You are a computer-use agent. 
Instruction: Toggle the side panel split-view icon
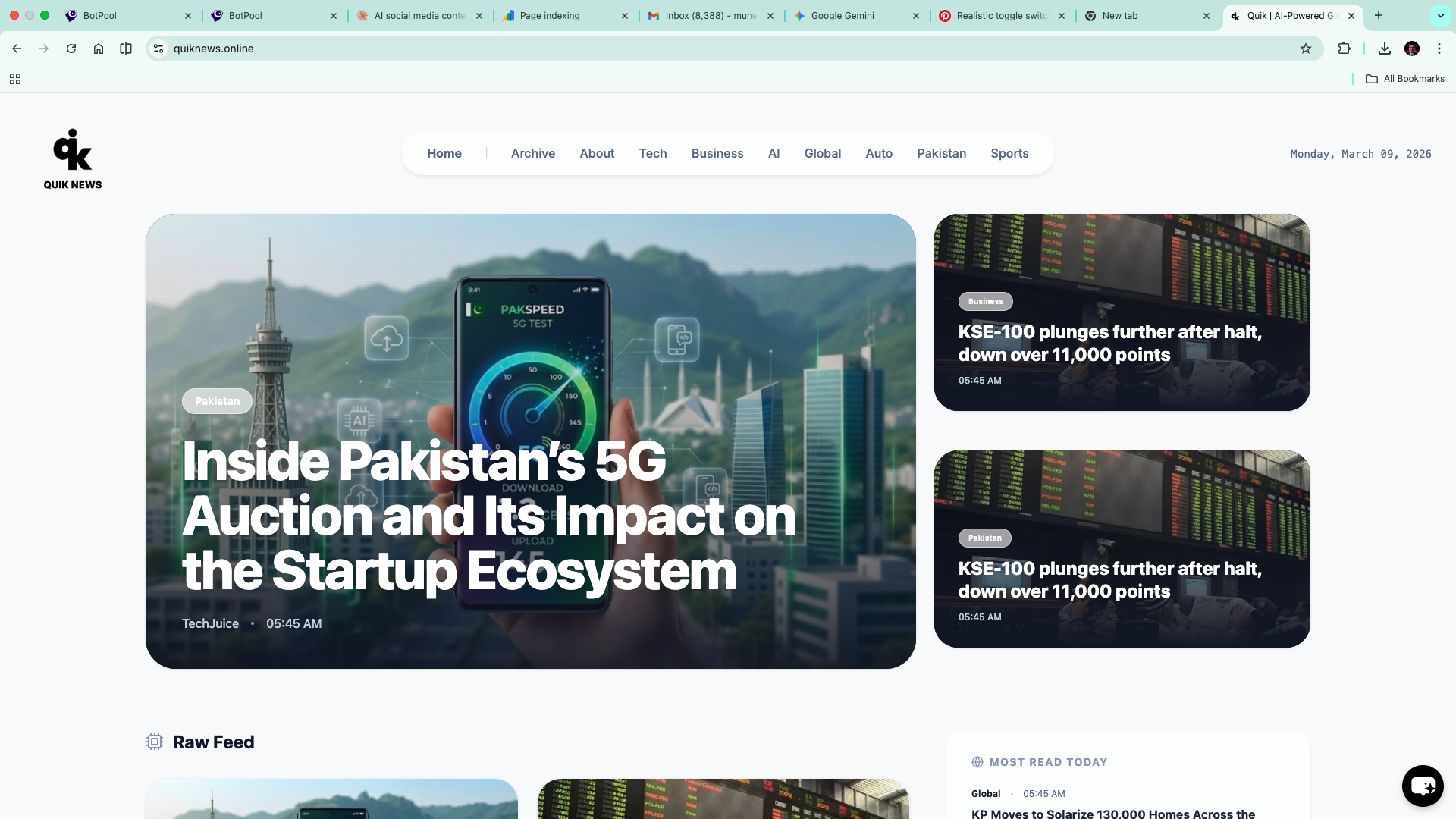(126, 49)
